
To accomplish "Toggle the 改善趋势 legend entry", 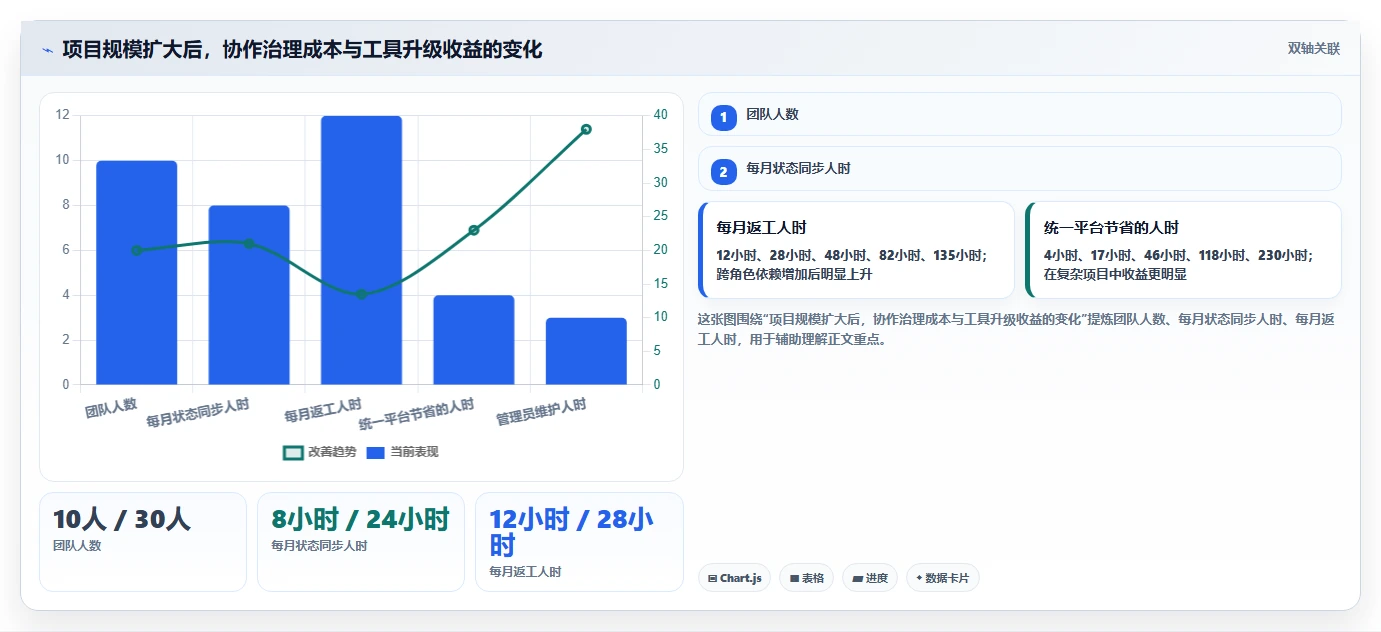I will coord(319,452).
